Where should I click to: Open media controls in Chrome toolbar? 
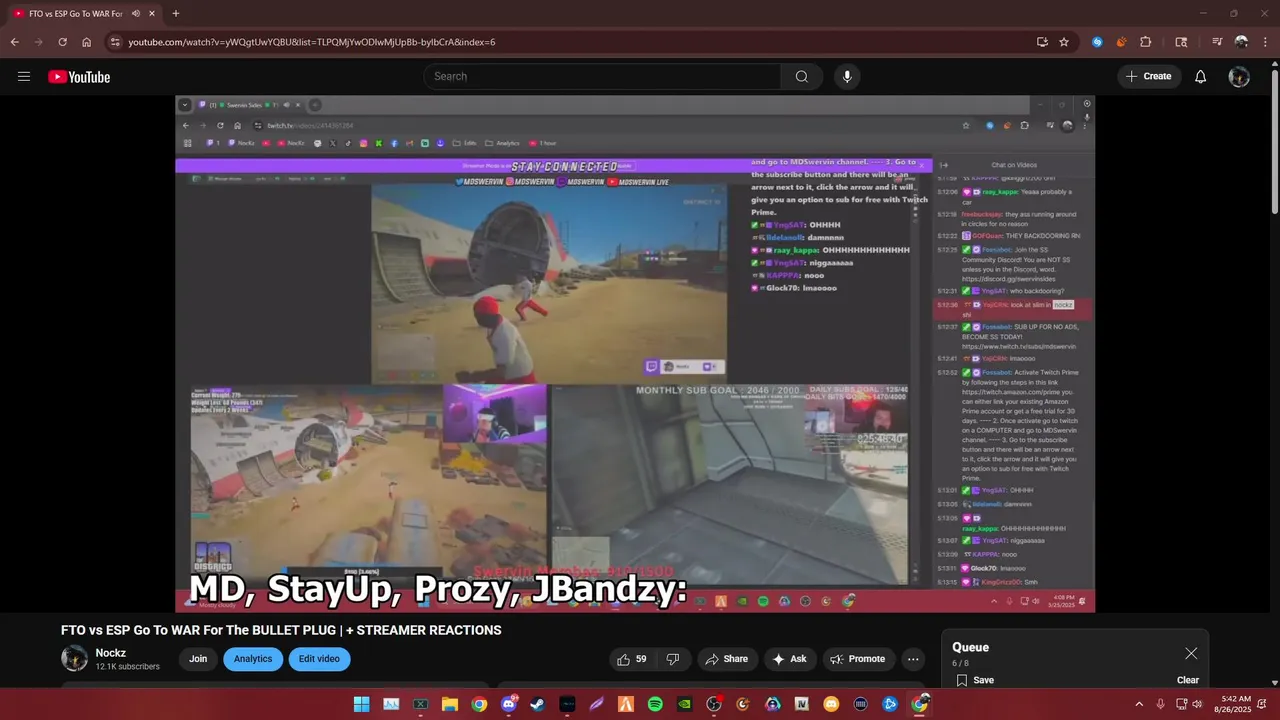[1217, 42]
